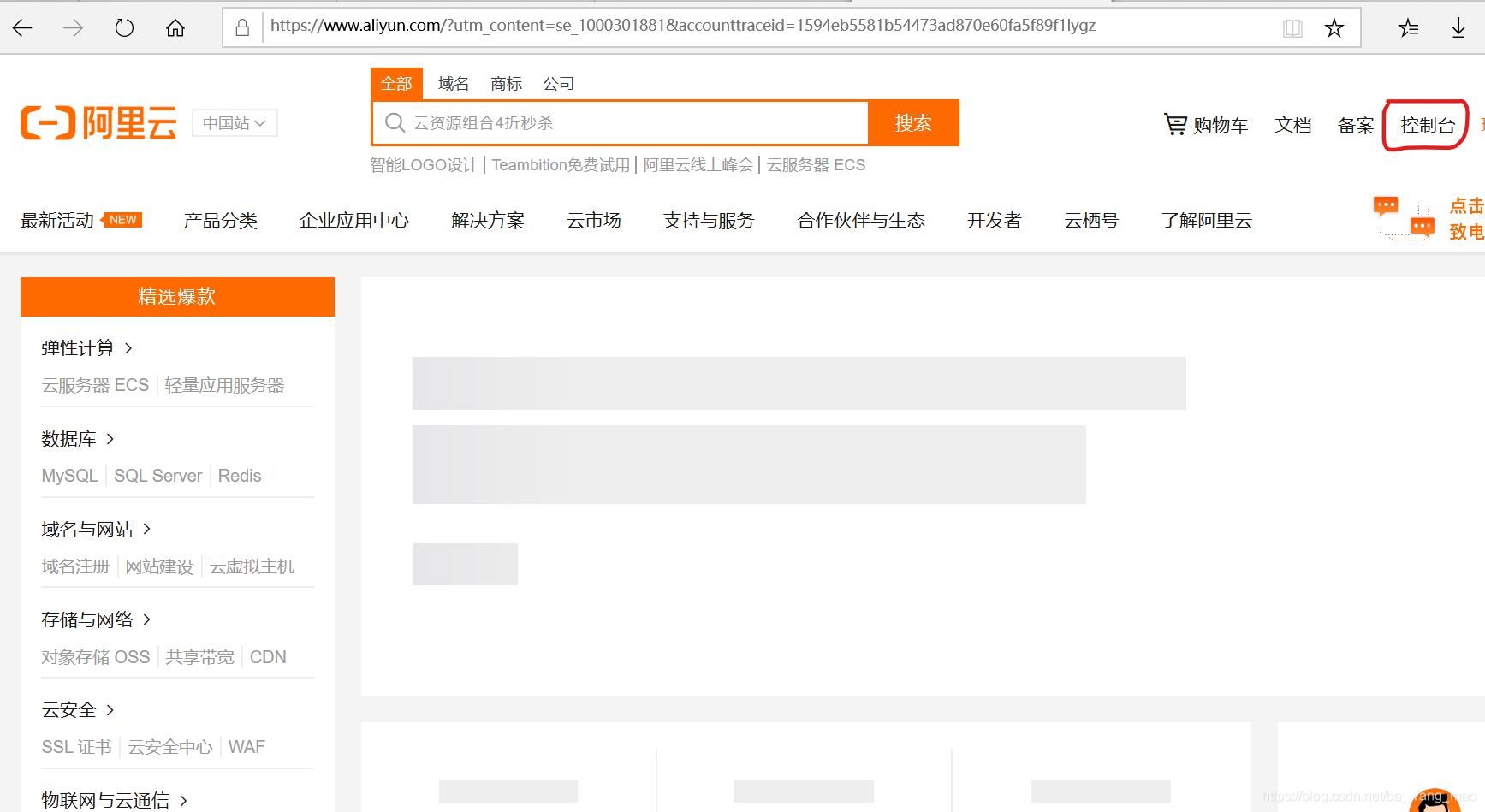Click the 阿里云线上峰会 link
The image size is (1485, 812).
click(x=698, y=165)
